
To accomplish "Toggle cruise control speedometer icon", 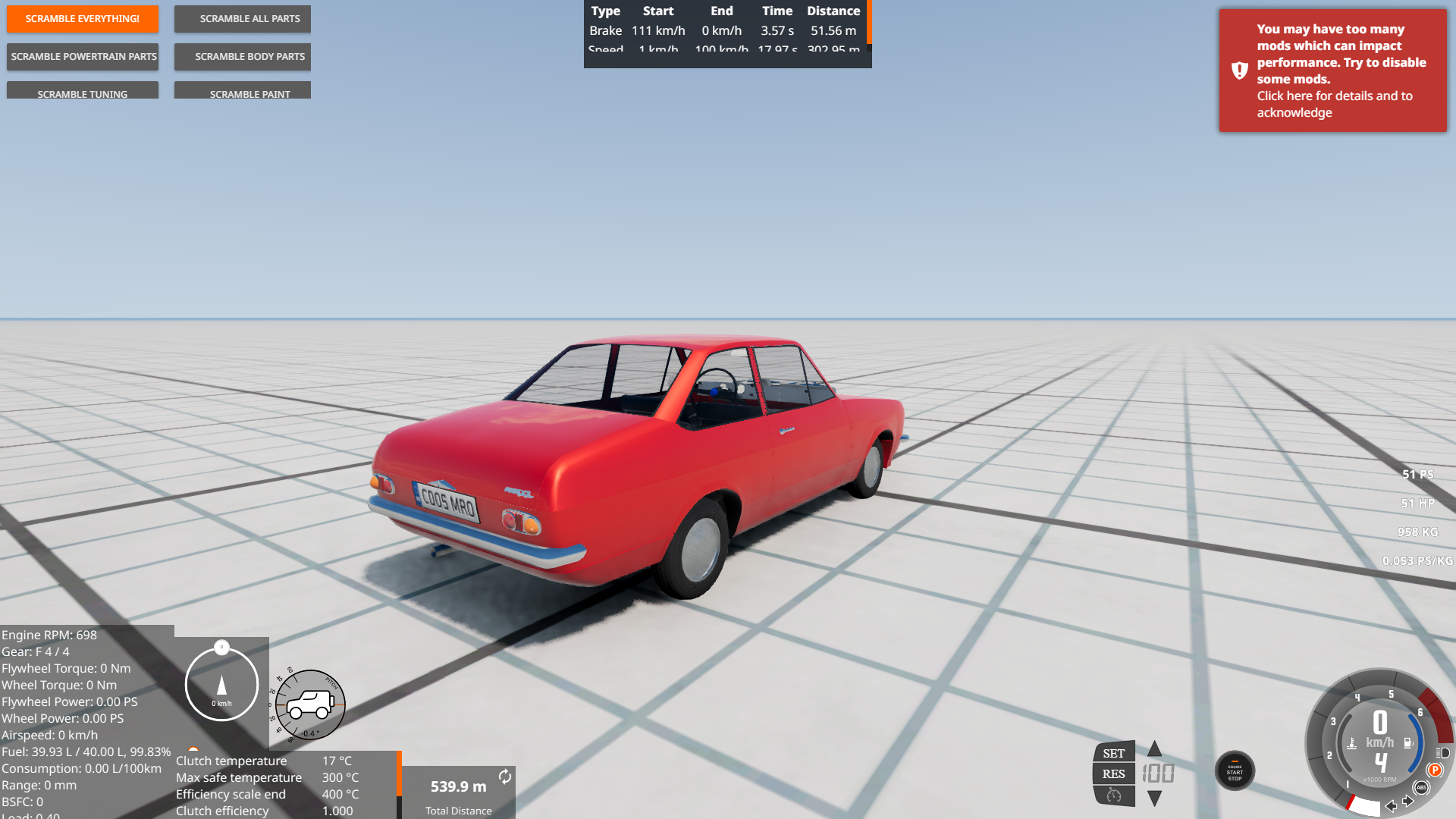I will tap(1114, 795).
